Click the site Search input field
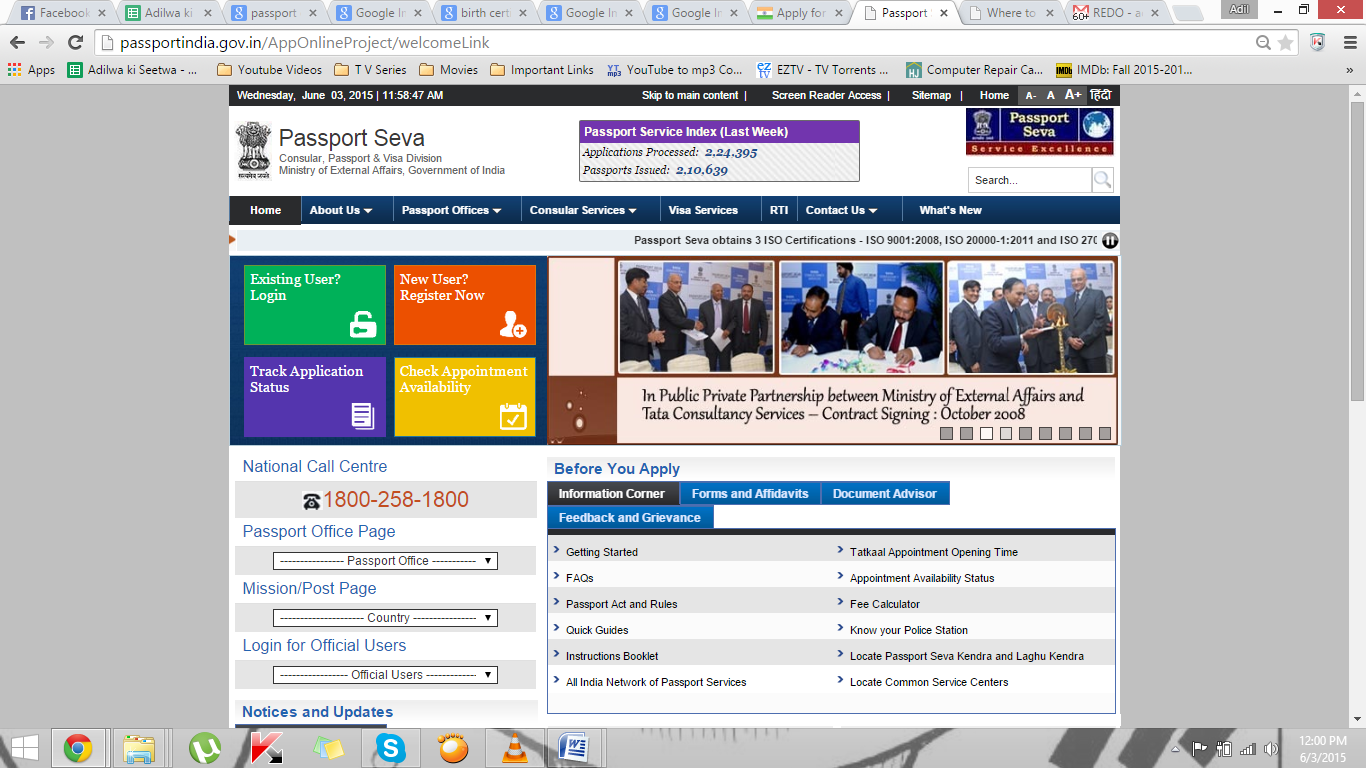The width and height of the screenshot is (1366, 768). (1029, 180)
